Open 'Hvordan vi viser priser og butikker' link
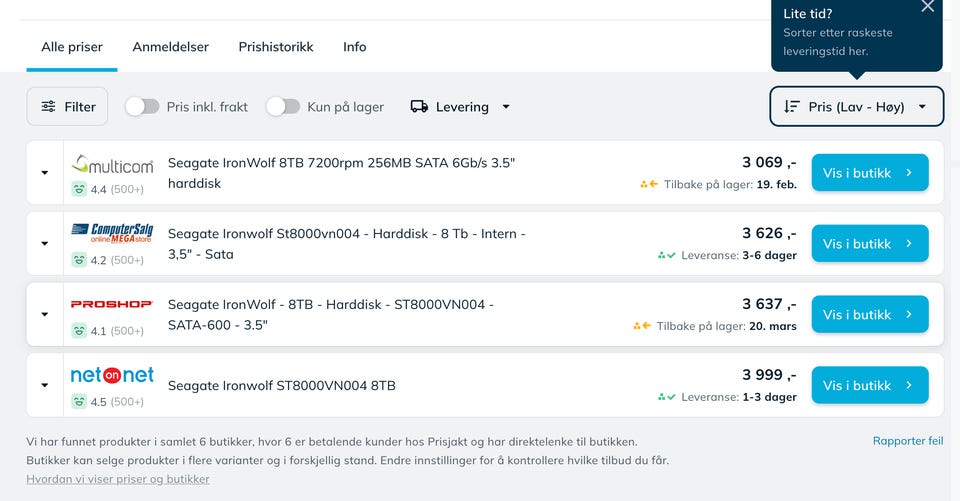The width and height of the screenshot is (960, 501). coord(118,479)
